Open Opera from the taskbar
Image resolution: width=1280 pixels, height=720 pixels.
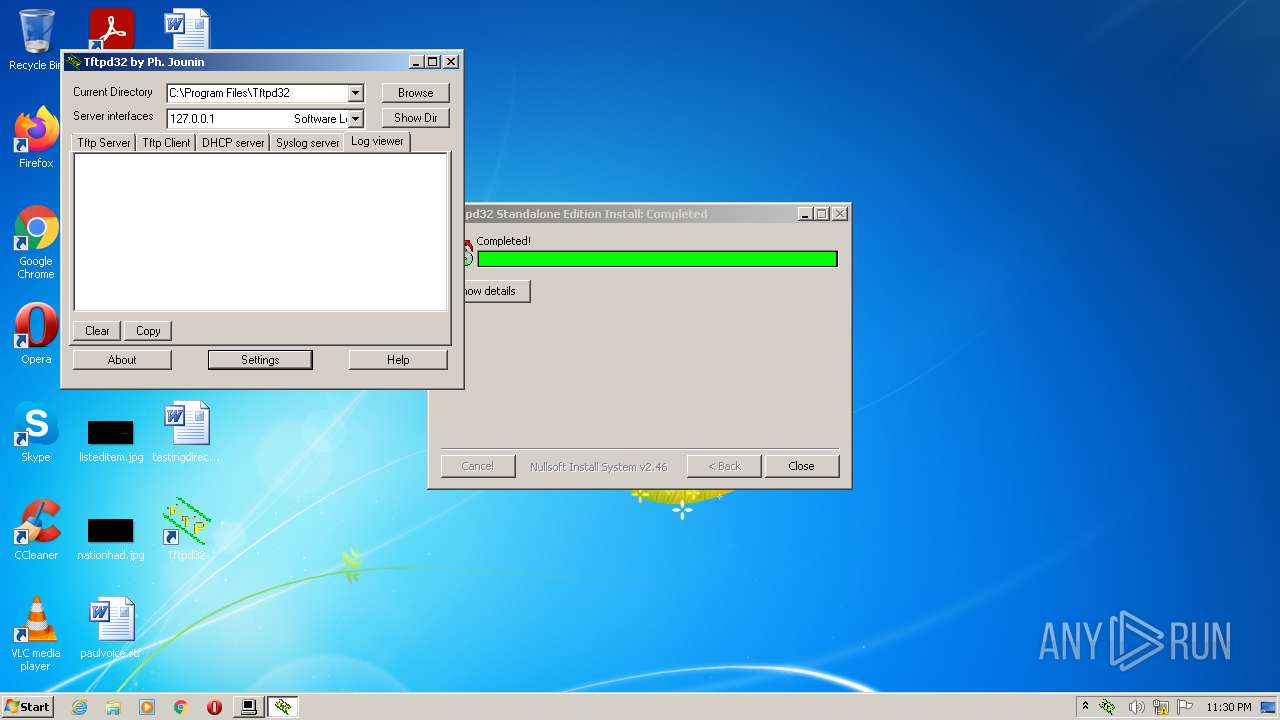(214, 707)
